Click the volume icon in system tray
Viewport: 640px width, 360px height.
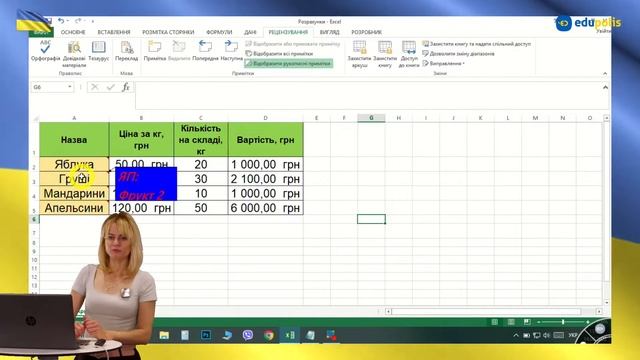547,336
